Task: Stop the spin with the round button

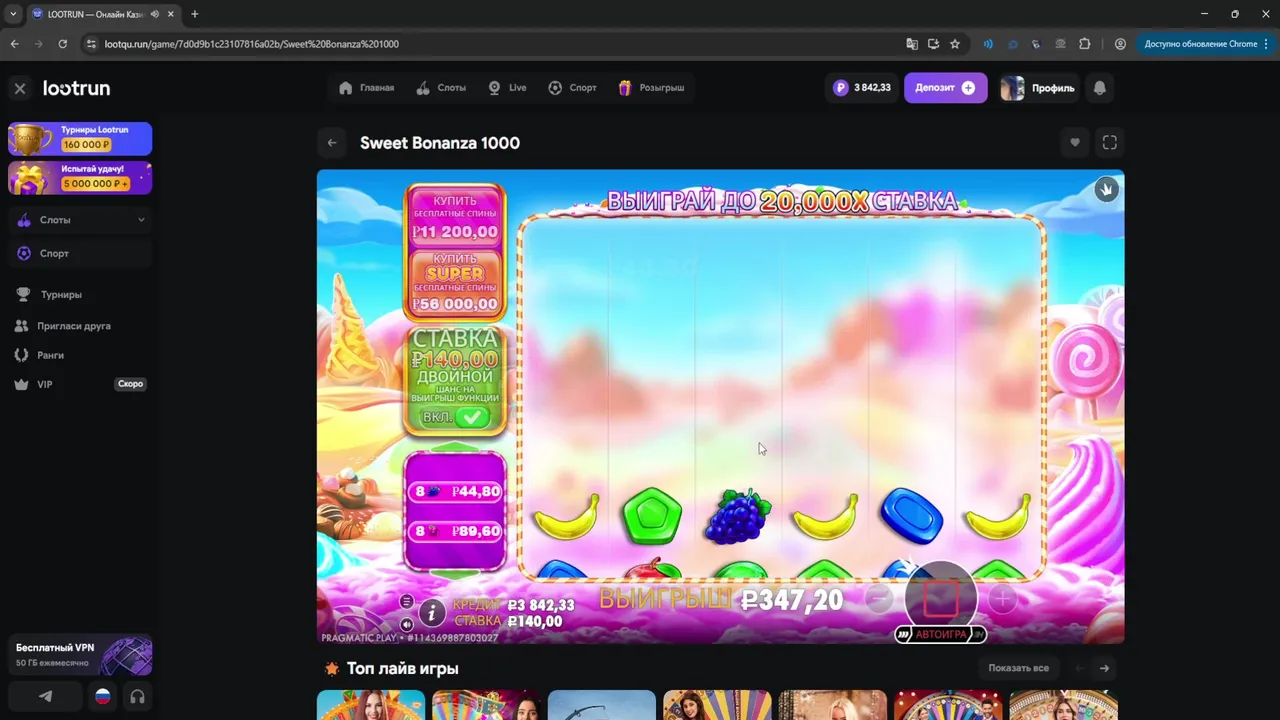Action: [x=940, y=598]
